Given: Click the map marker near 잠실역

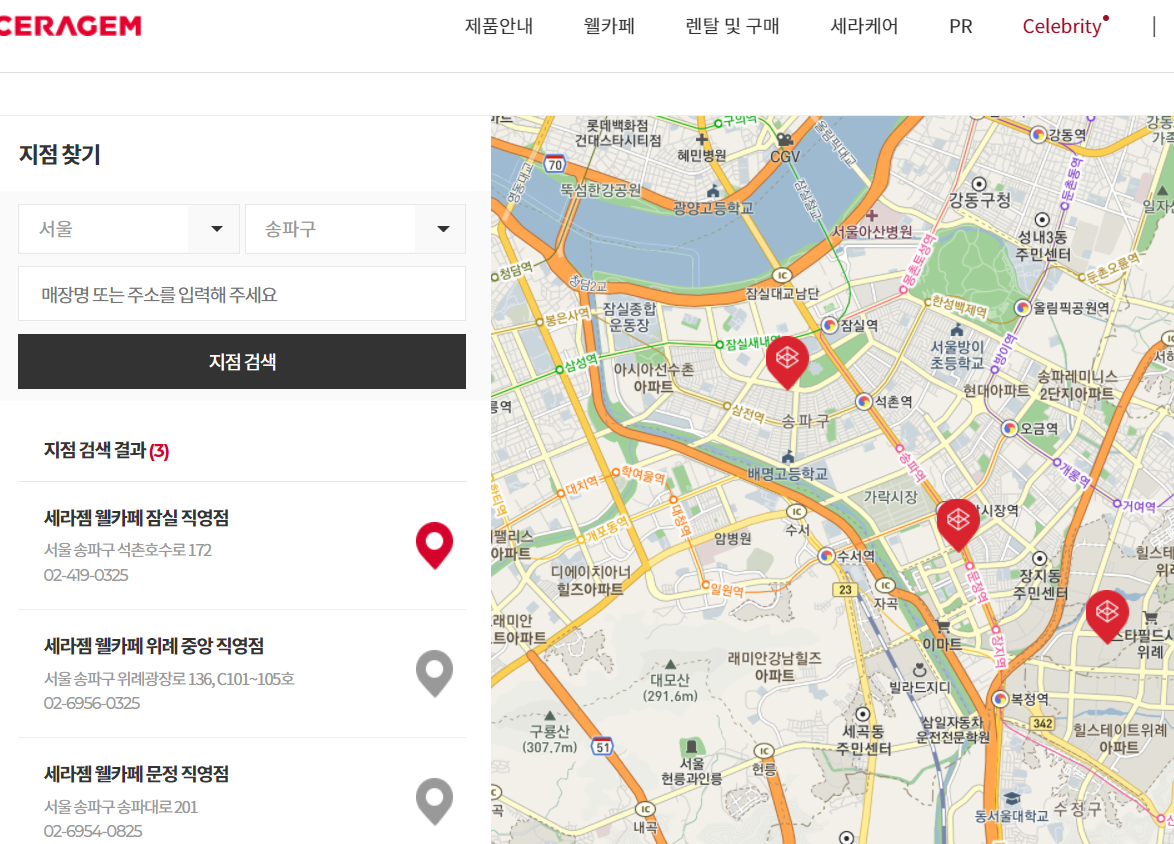Looking at the screenshot, I should coord(787,362).
